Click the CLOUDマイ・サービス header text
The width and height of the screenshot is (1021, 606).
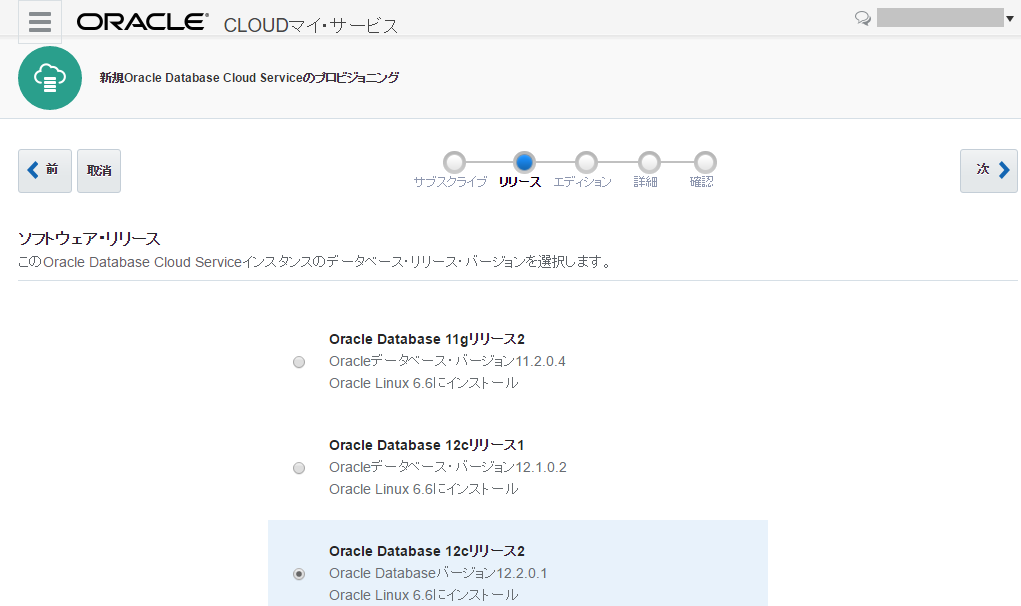click(x=311, y=25)
